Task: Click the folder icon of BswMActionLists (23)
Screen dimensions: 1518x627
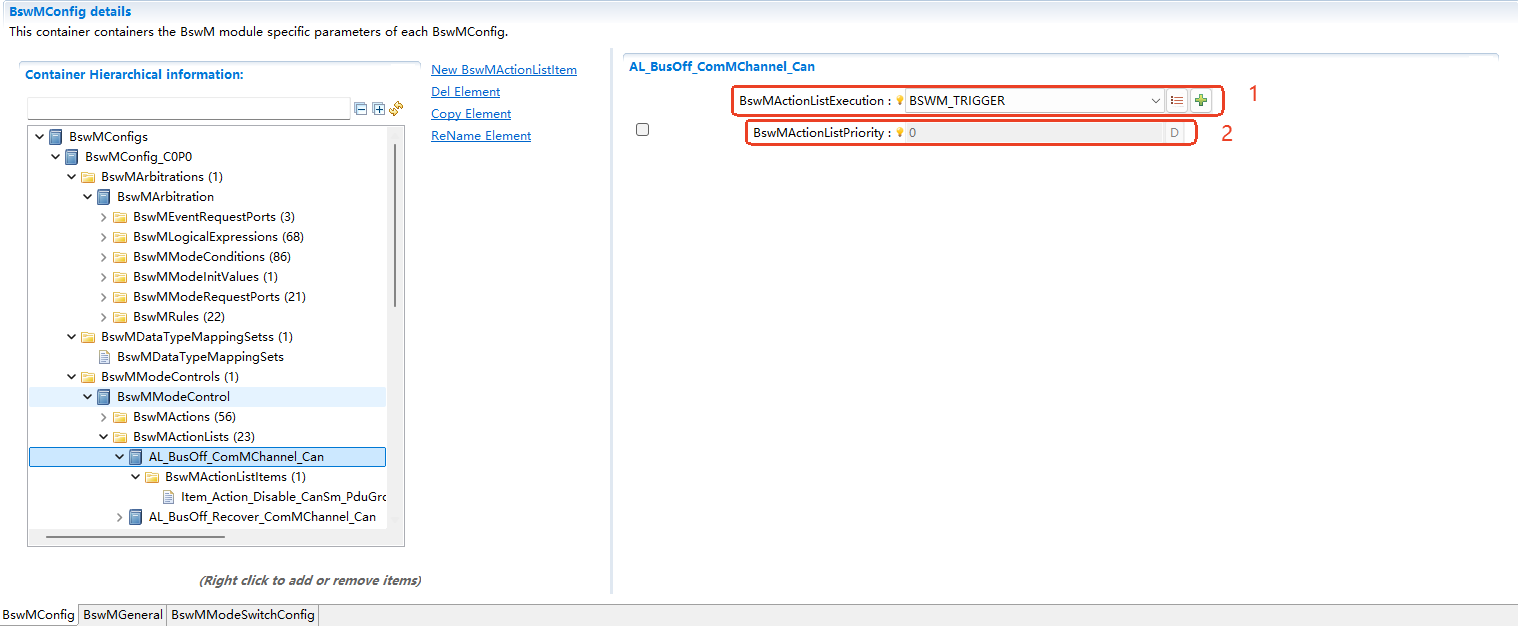Action: coord(119,436)
